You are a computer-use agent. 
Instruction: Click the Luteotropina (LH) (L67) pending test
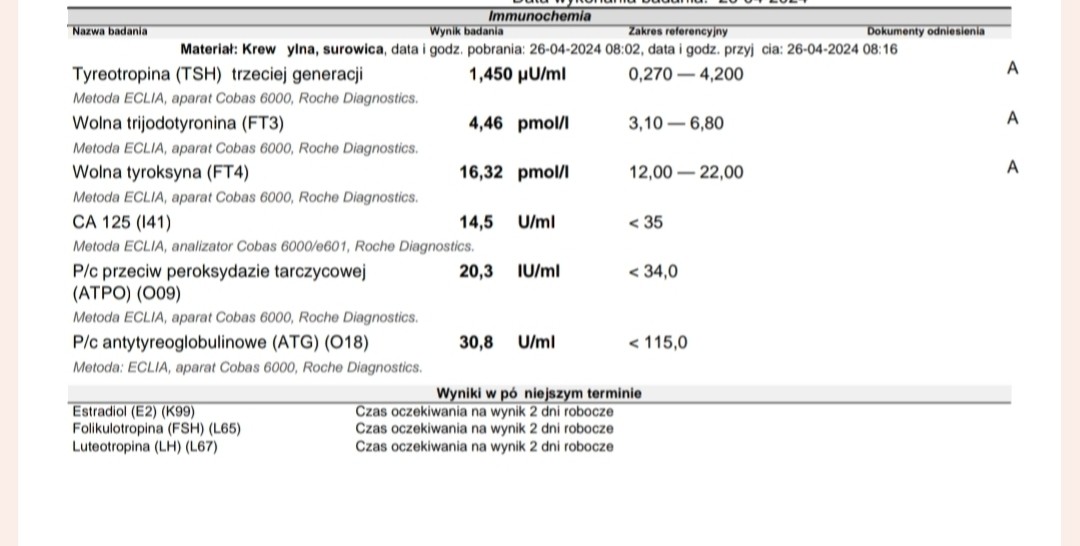(145, 447)
